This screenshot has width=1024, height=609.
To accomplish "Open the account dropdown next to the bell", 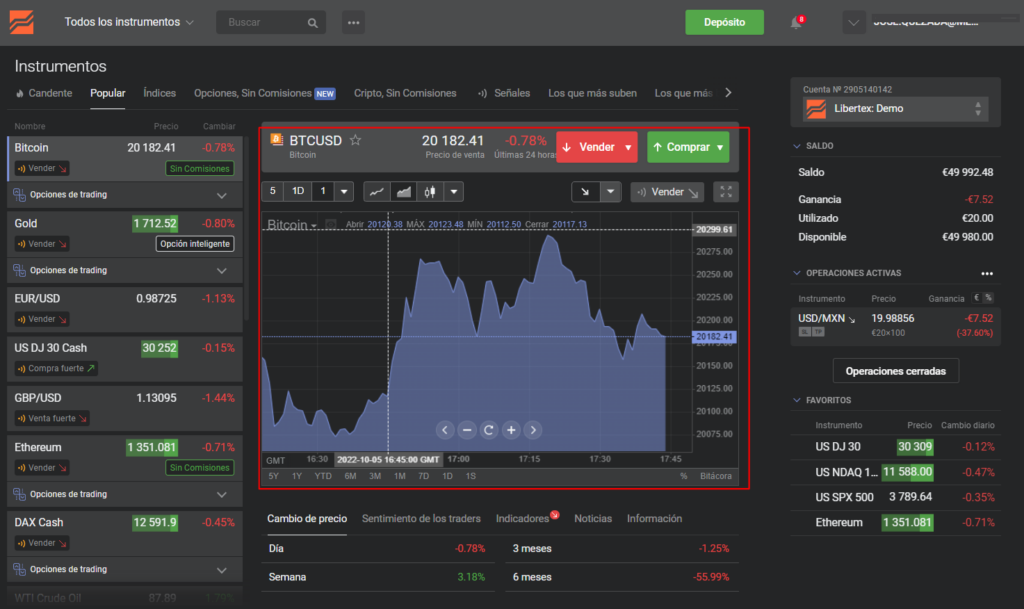I will click(853, 22).
